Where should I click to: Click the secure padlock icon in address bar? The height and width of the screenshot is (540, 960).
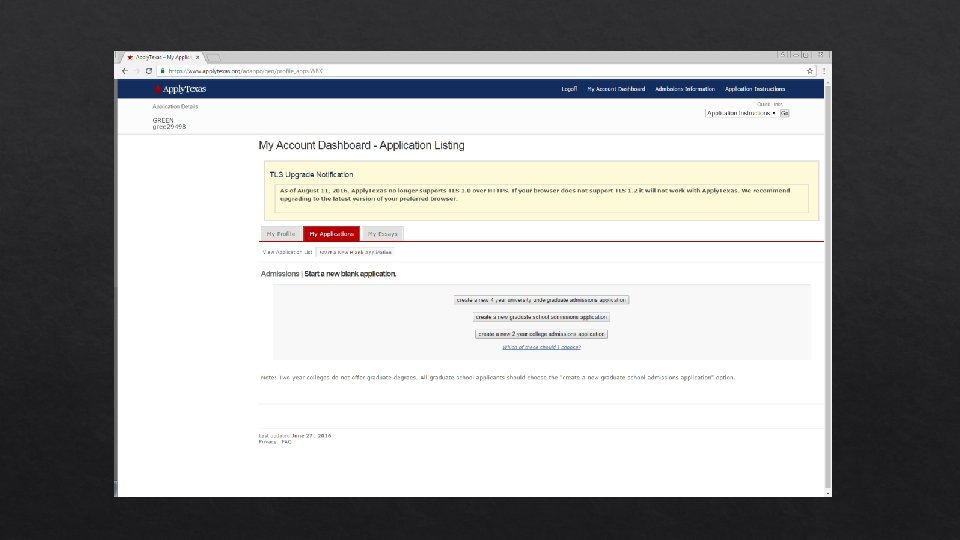[162, 71]
